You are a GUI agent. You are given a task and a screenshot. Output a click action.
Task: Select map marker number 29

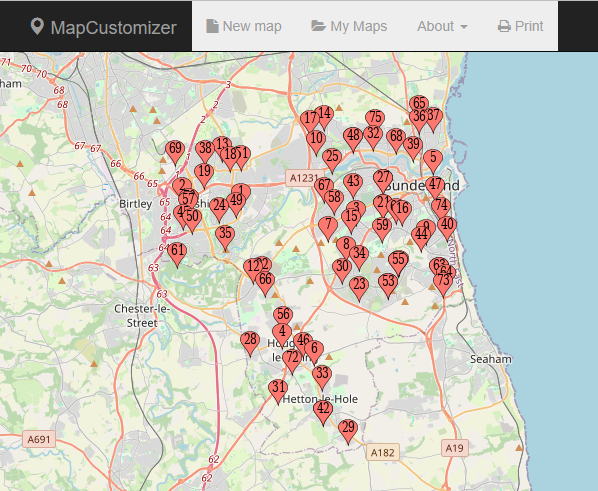coord(348,429)
